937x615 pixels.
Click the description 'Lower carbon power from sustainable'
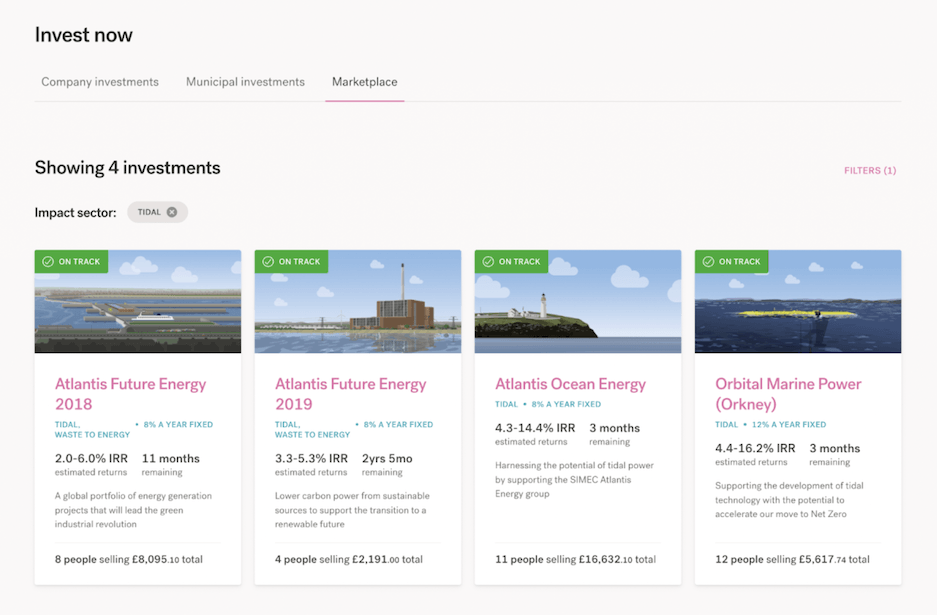coord(352,510)
